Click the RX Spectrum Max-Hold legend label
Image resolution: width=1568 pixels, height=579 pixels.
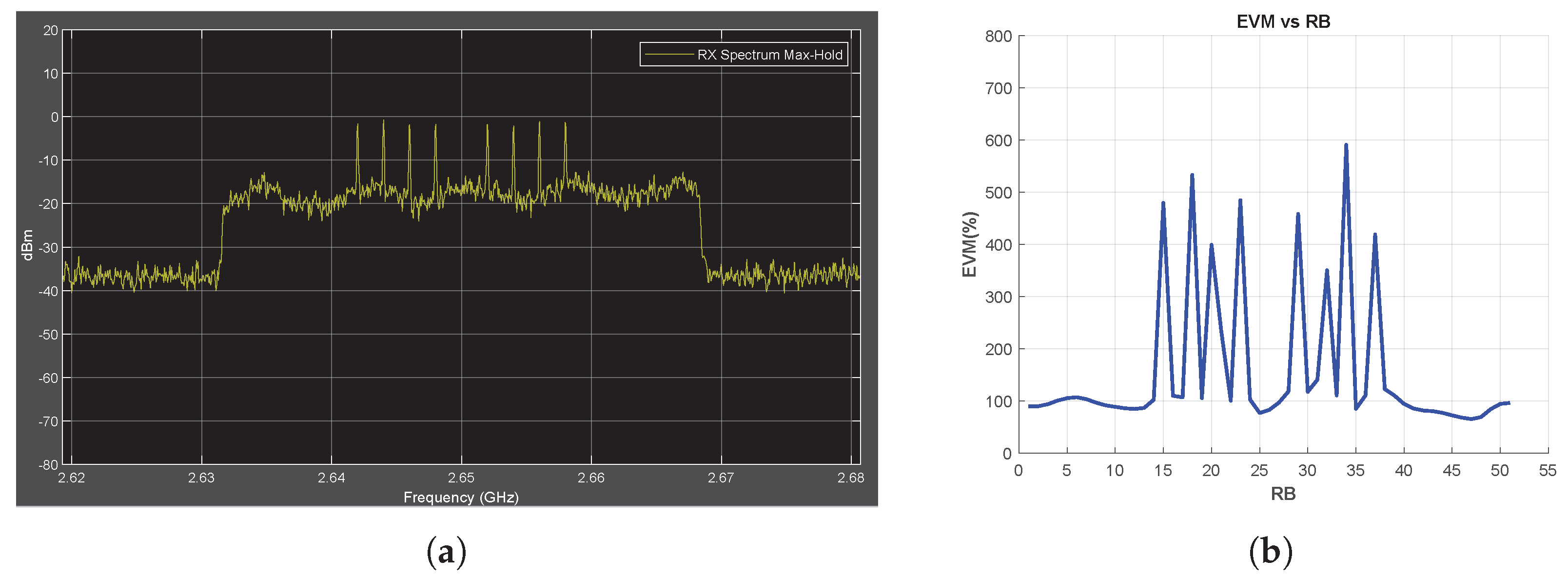pos(769,55)
